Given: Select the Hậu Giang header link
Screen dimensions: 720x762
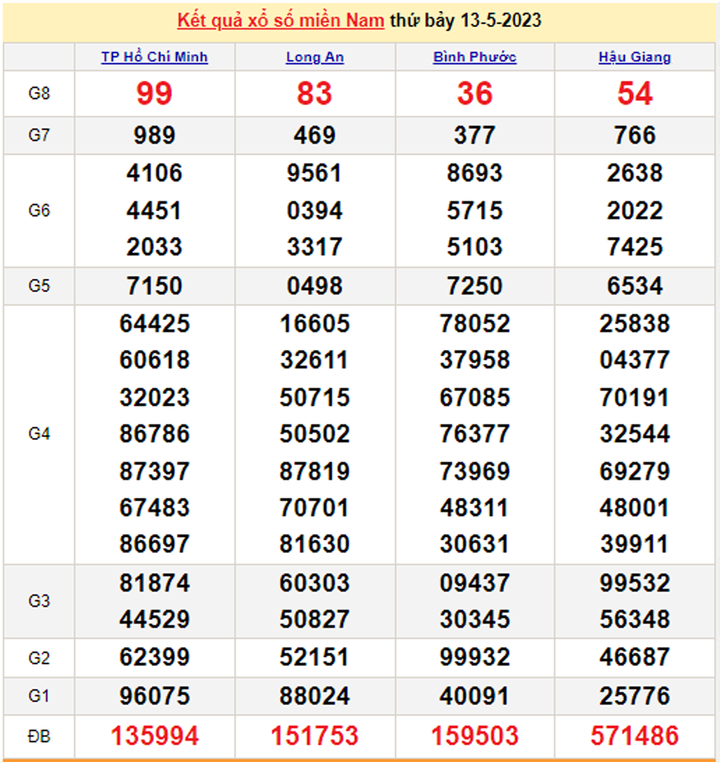Looking at the screenshot, I should click(634, 57).
